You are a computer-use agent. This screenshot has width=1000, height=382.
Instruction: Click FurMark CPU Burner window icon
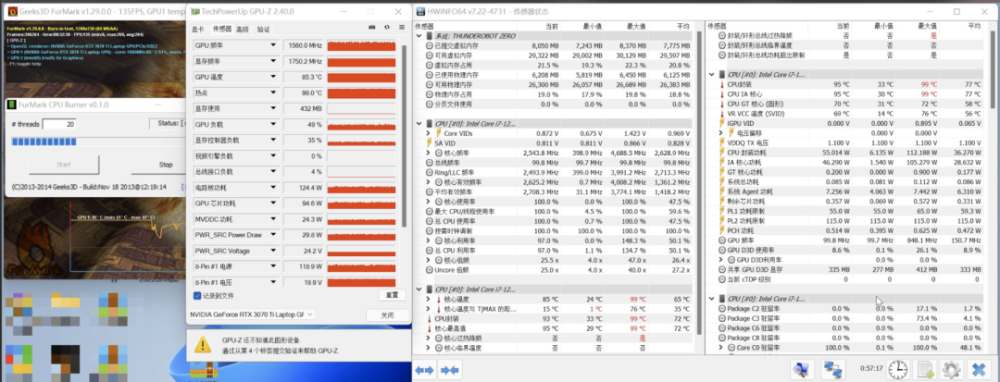point(11,105)
